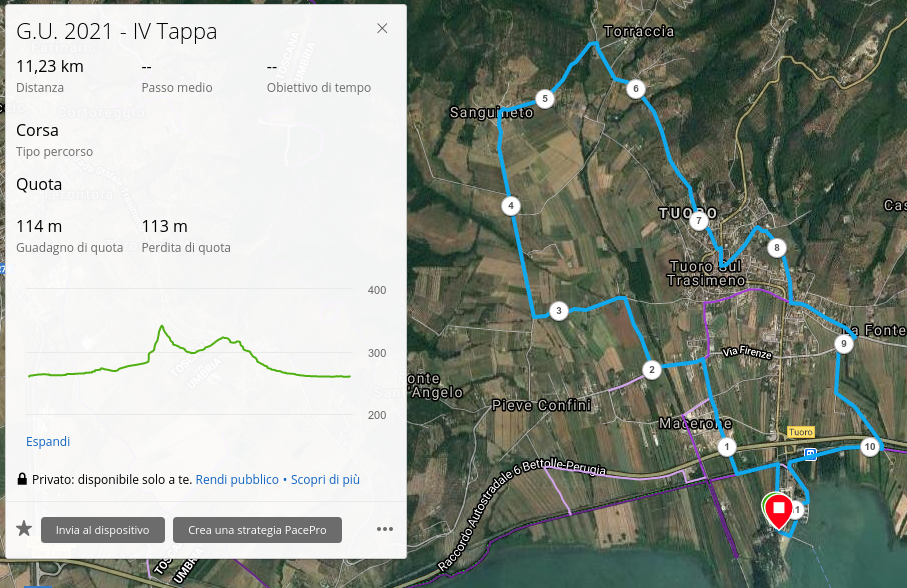Click the train station icon near Tuoro
The image size is (907, 588).
tap(810, 453)
